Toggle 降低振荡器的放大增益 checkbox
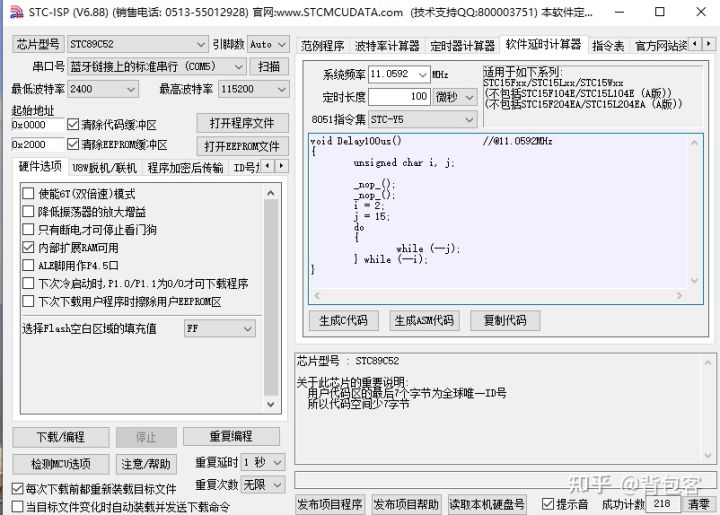The width and height of the screenshot is (720, 515). (28, 212)
